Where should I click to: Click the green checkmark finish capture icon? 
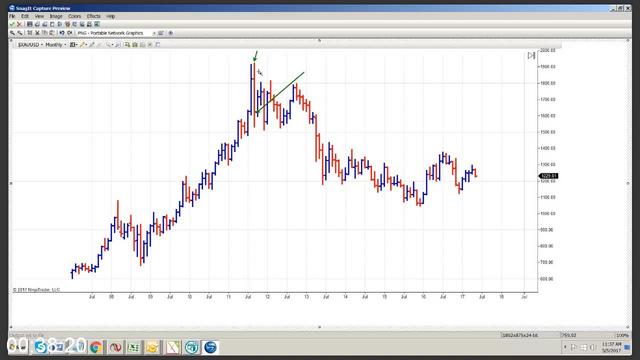(12, 24)
